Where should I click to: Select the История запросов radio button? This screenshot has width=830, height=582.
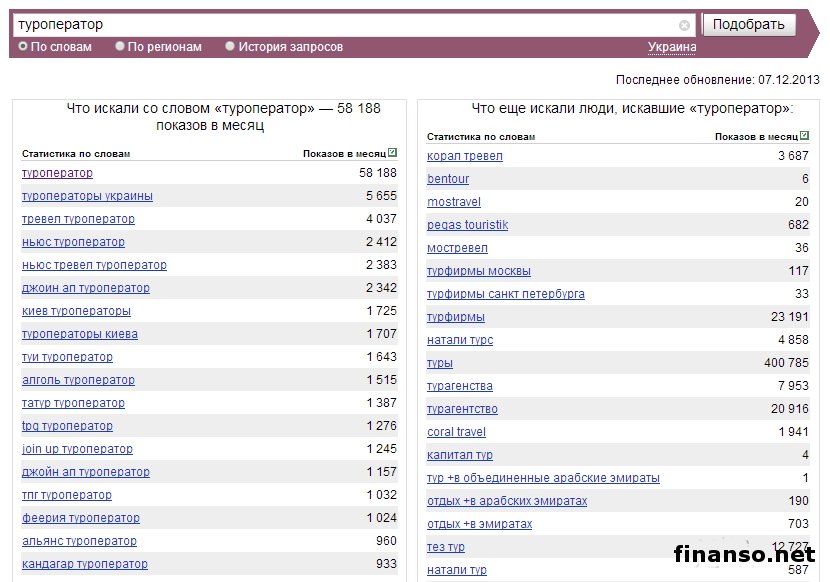pyautogui.click(x=230, y=46)
